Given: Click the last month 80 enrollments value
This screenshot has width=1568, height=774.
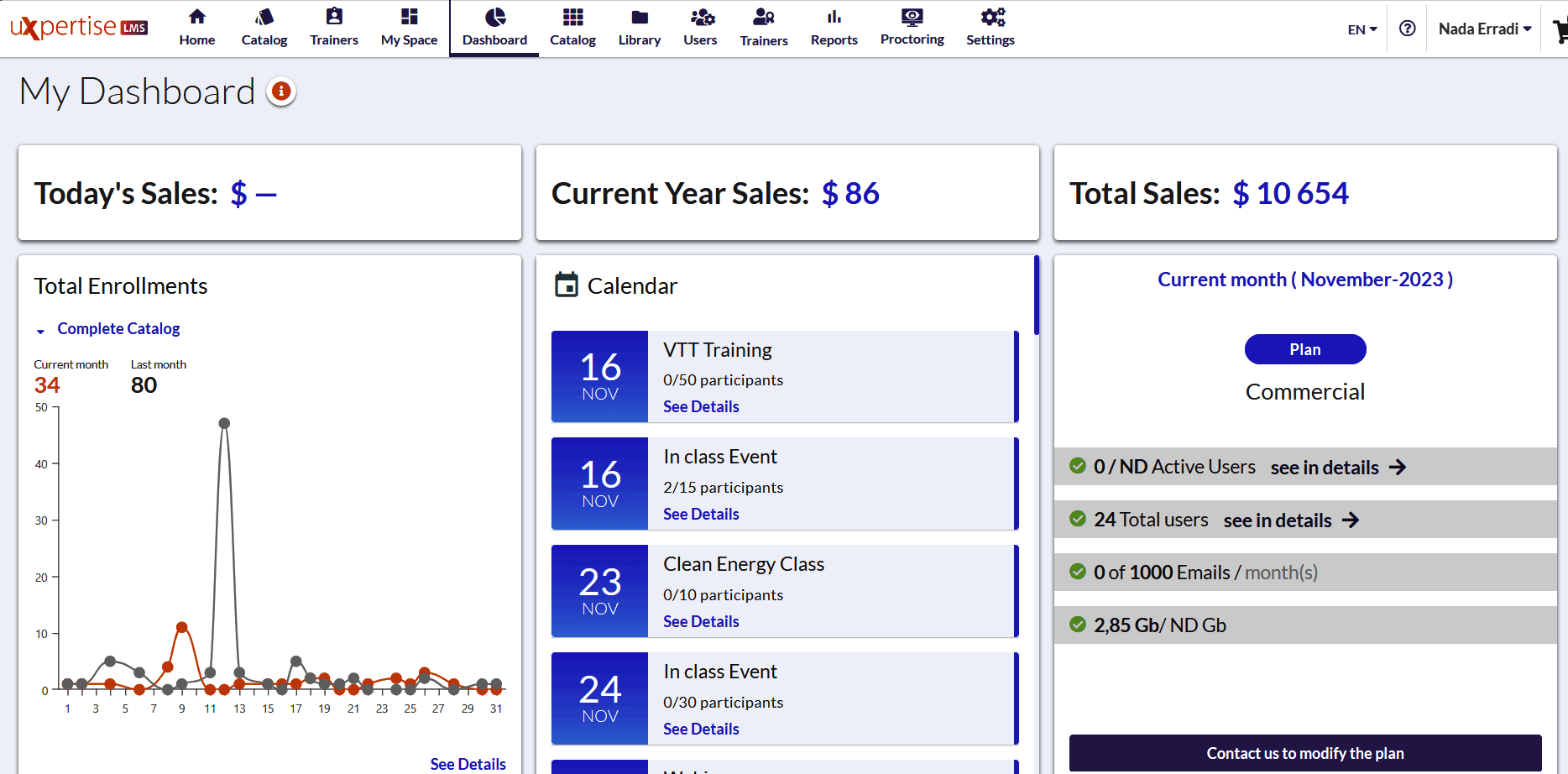Looking at the screenshot, I should [144, 384].
